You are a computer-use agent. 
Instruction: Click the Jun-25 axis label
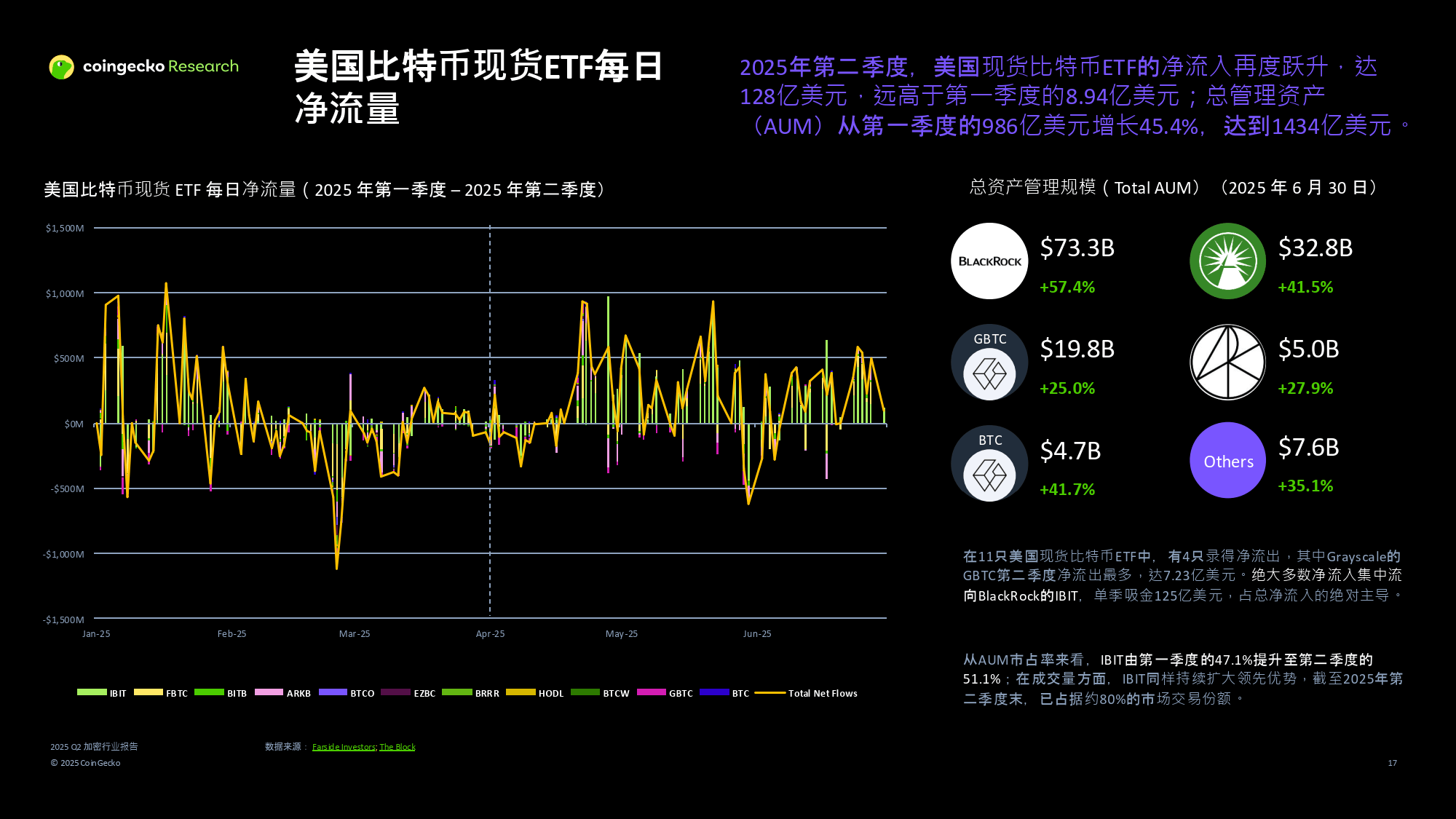[x=757, y=634]
